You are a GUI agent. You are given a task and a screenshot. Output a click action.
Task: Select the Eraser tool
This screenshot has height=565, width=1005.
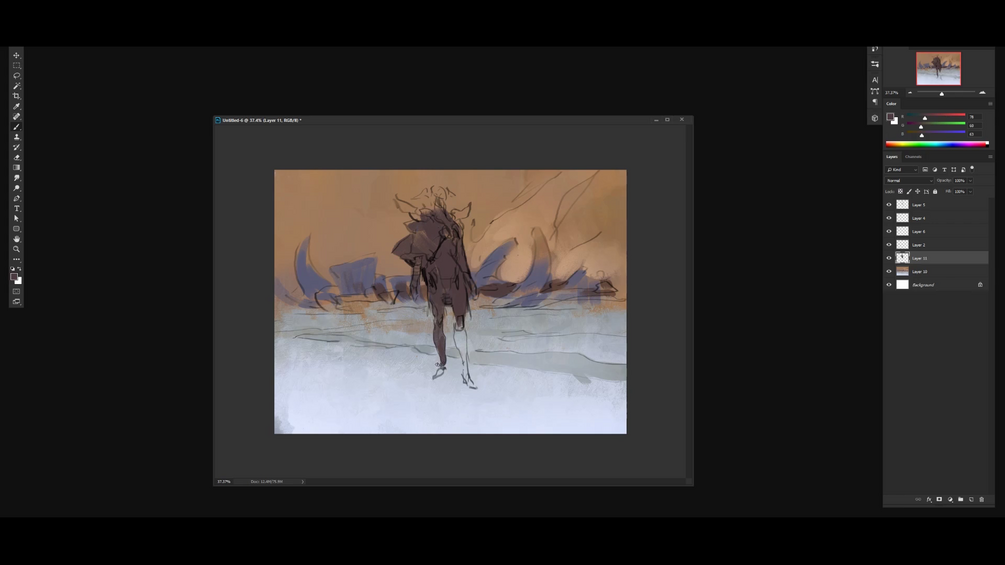[17, 158]
